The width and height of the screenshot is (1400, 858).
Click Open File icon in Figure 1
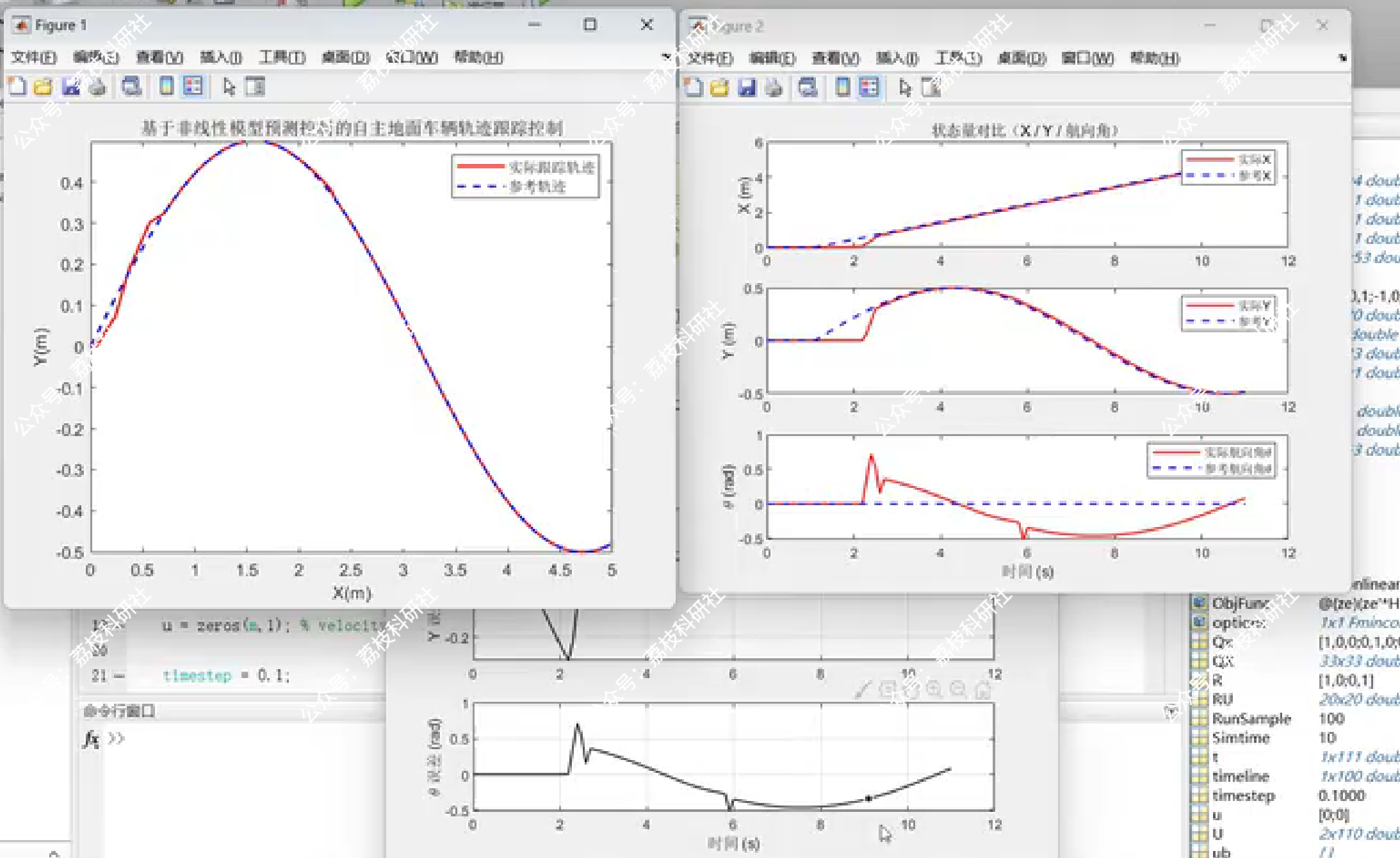(x=43, y=86)
